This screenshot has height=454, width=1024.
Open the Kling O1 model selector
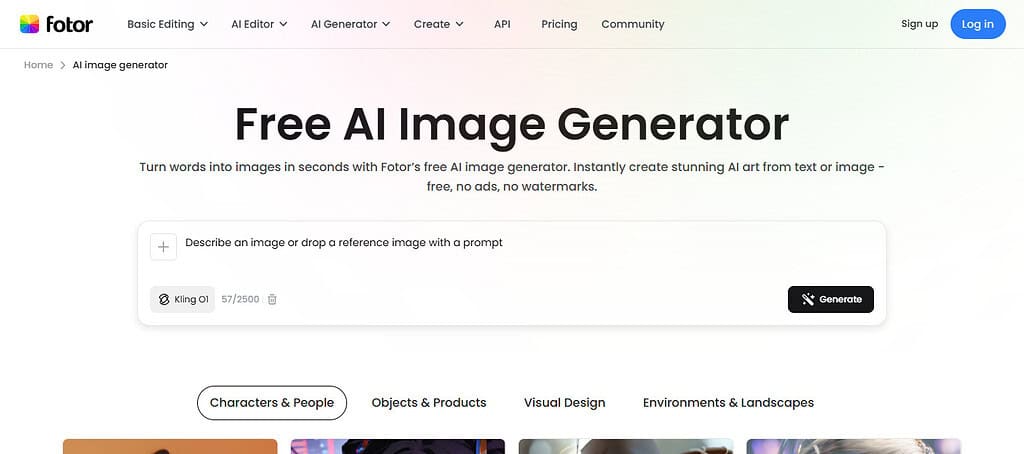click(182, 299)
